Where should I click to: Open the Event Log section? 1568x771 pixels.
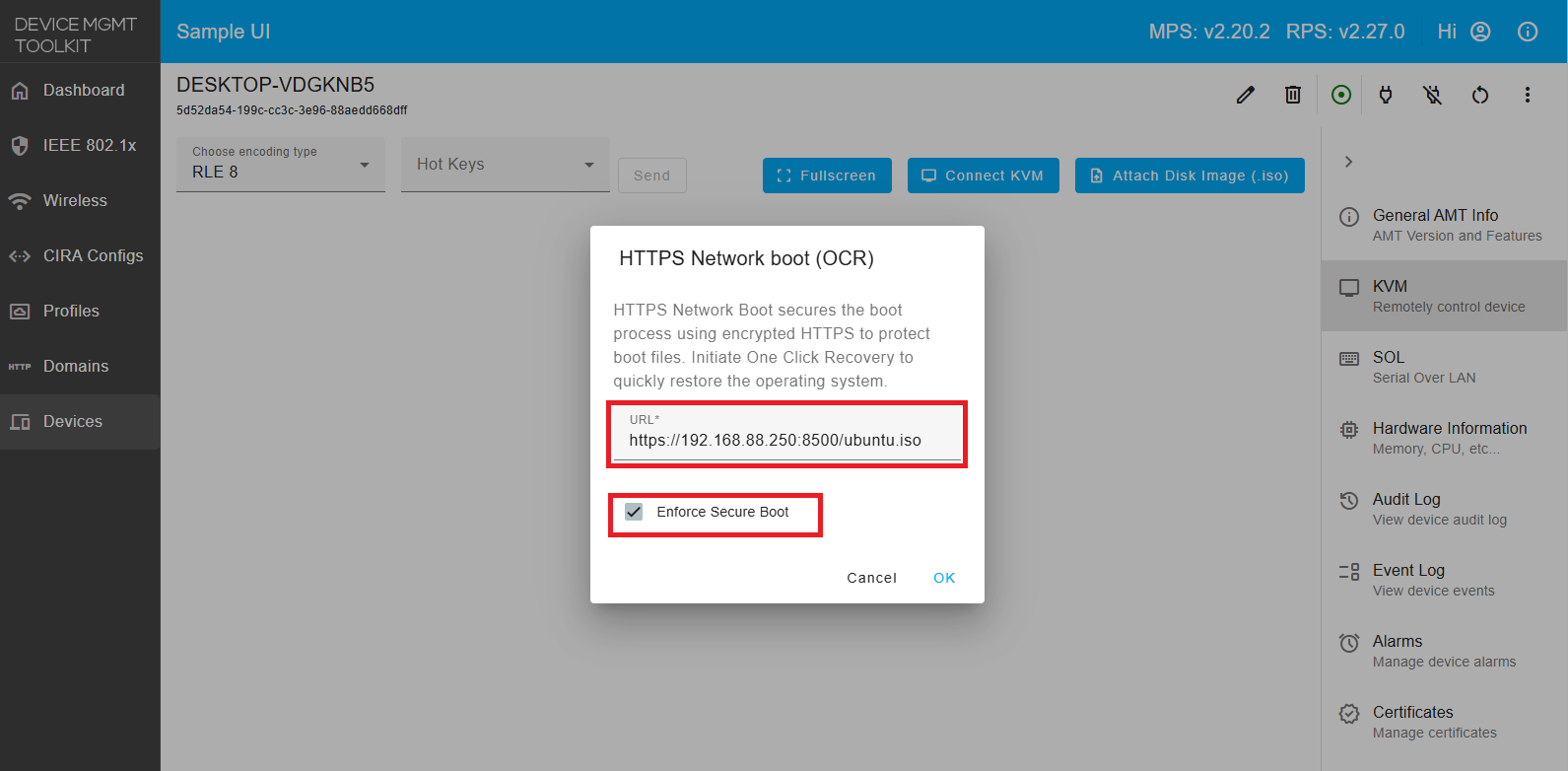pos(1445,580)
